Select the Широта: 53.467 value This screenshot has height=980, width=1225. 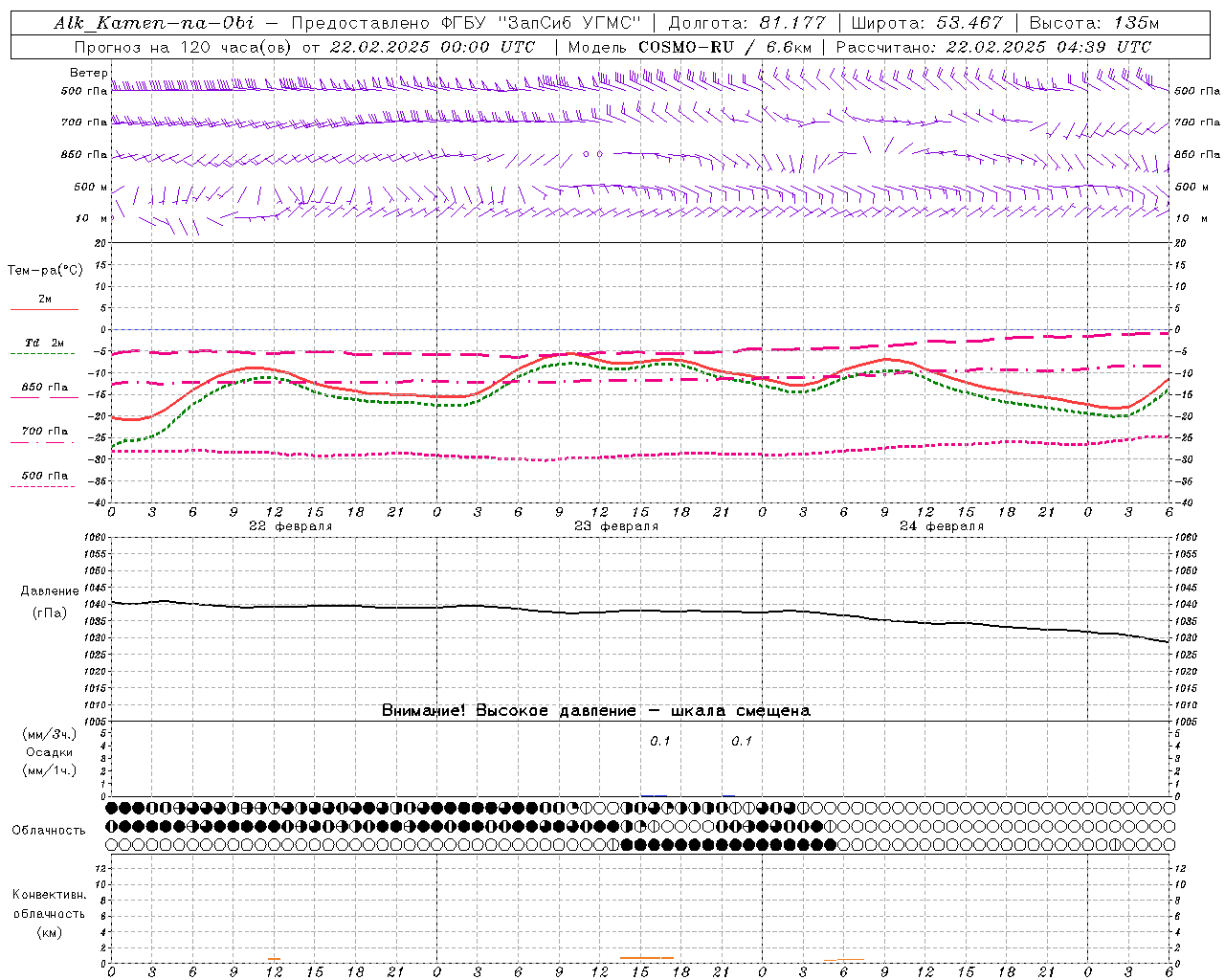pyautogui.click(x=926, y=23)
